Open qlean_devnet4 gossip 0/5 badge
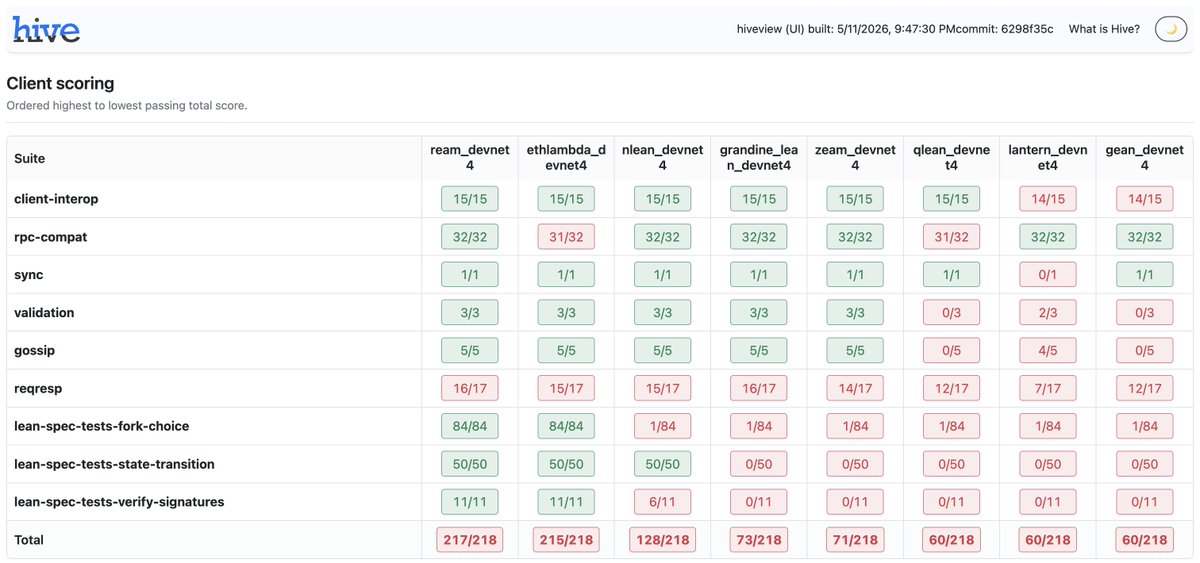The image size is (1200, 563). click(951, 351)
